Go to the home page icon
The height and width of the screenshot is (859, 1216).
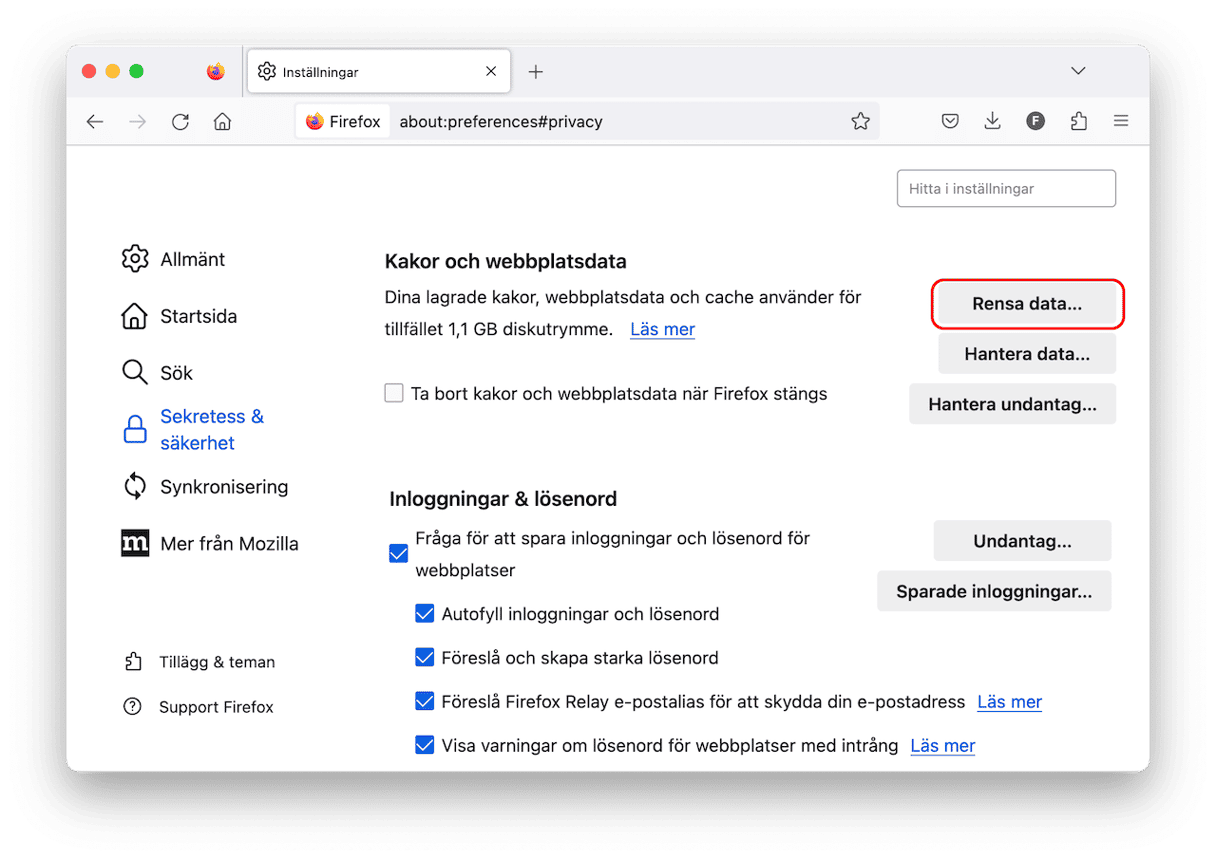point(222,122)
